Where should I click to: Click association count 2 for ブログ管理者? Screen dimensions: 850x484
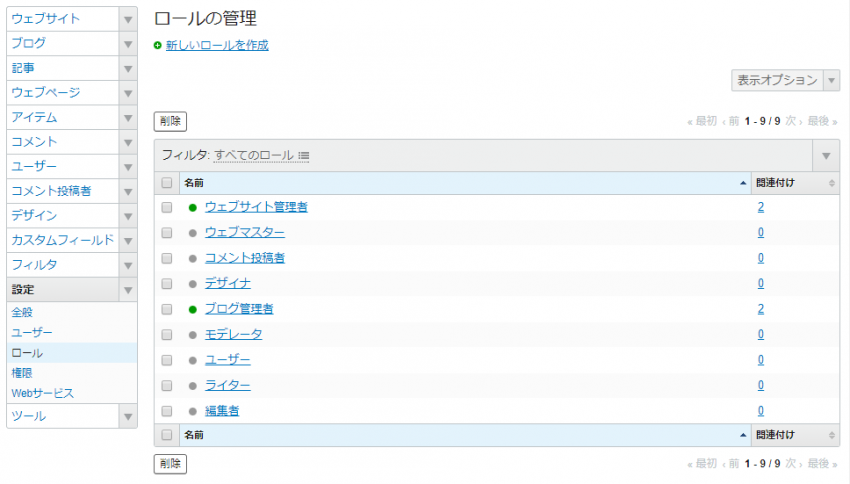click(x=761, y=309)
